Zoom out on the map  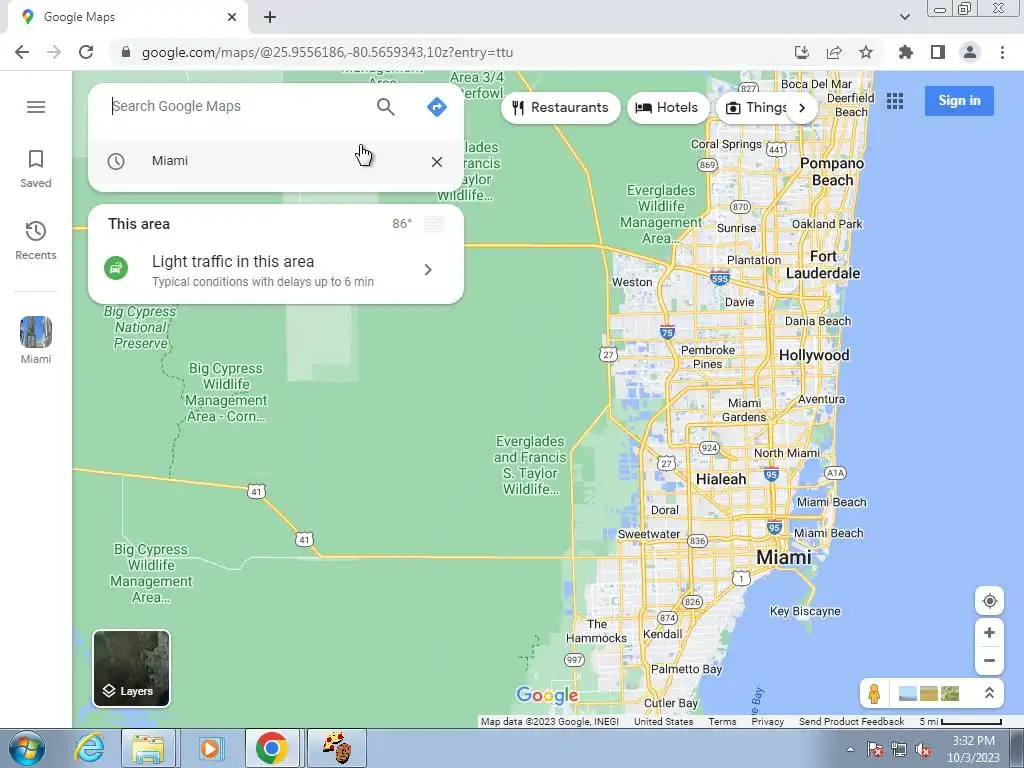pyautogui.click(x=989, y=660)
